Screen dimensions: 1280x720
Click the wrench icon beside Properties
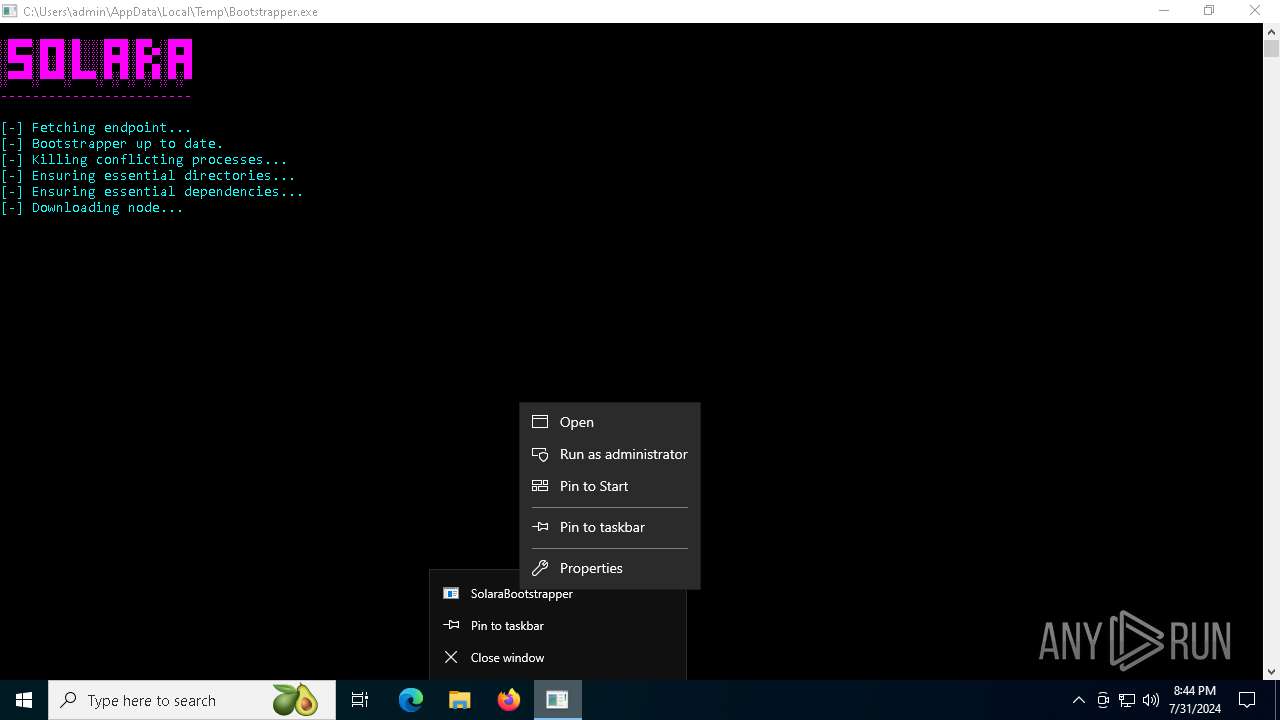point(540,568)
